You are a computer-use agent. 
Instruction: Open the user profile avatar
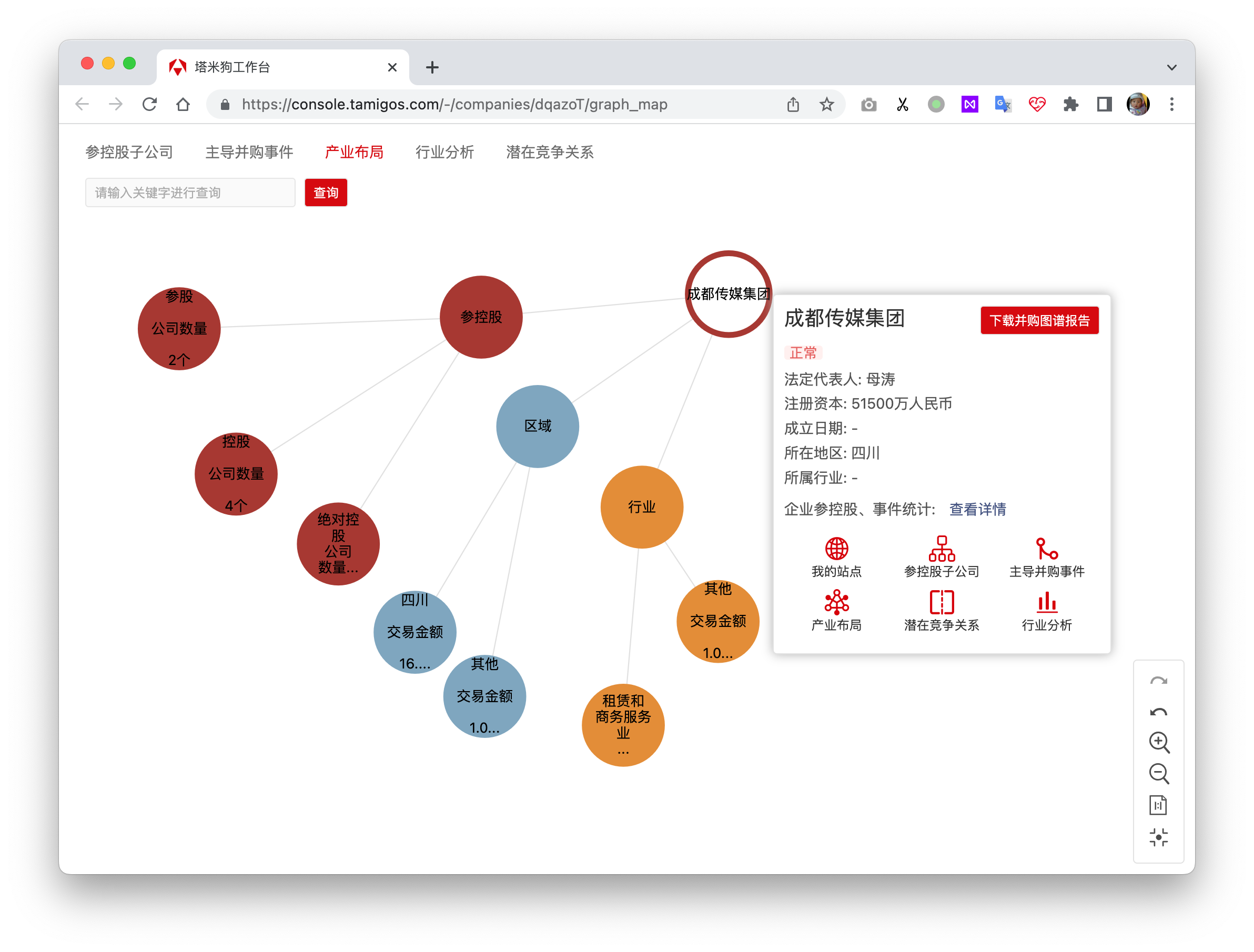coord(1137,104)
